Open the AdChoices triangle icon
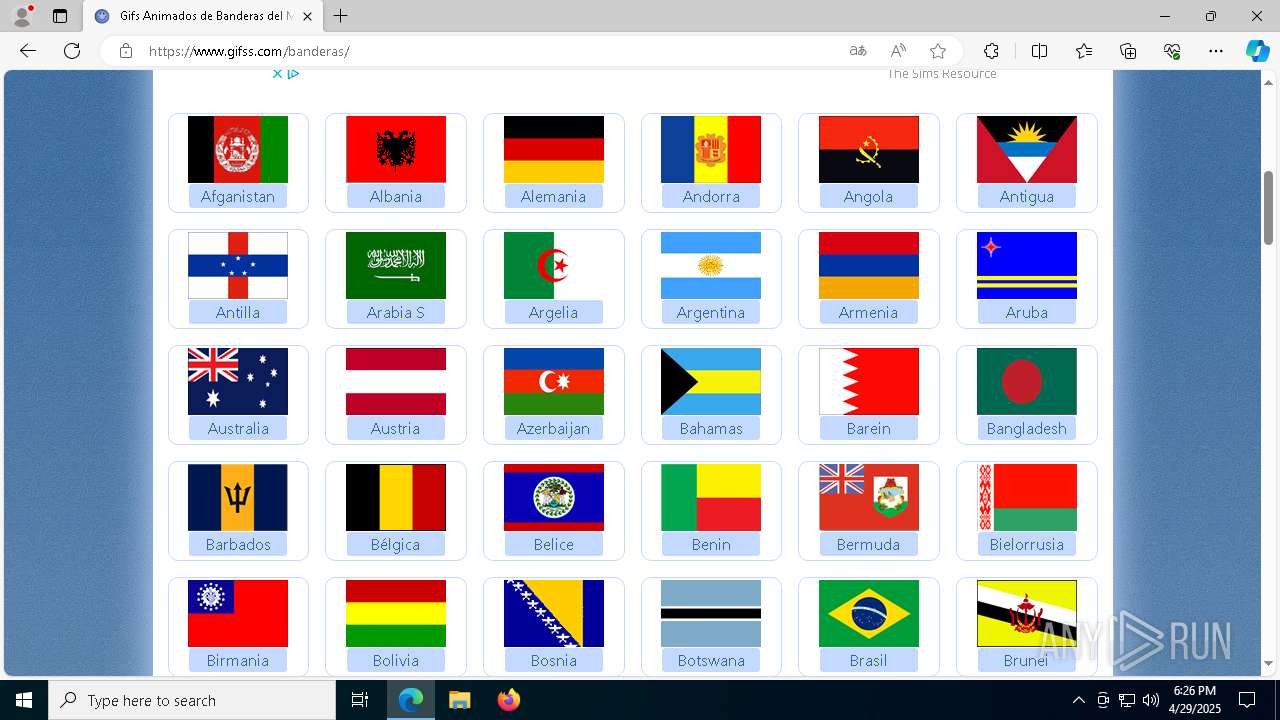This screenshot has height=720, width=1280. pos(294,74)
